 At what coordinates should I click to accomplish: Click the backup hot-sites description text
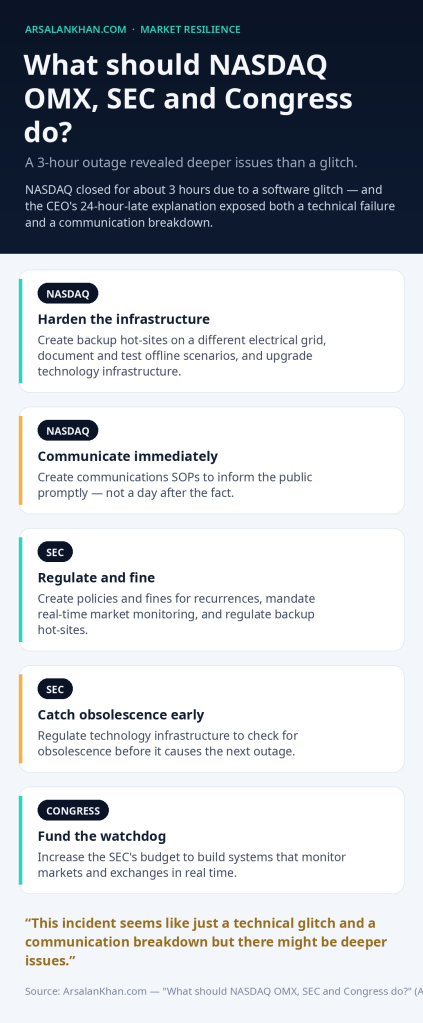182,356
